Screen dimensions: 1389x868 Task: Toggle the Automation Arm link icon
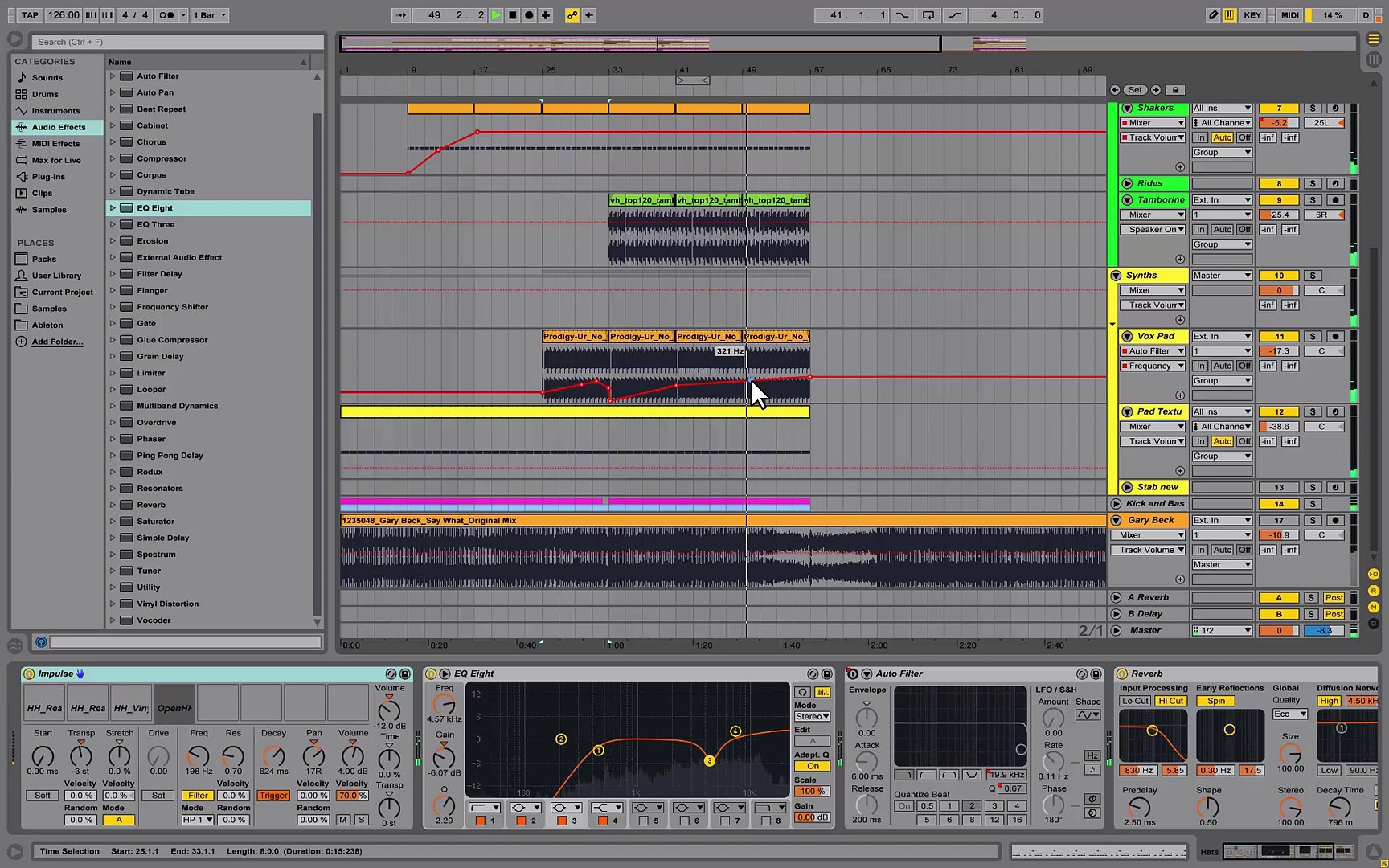pyautogui.click(x=572, y=15)
